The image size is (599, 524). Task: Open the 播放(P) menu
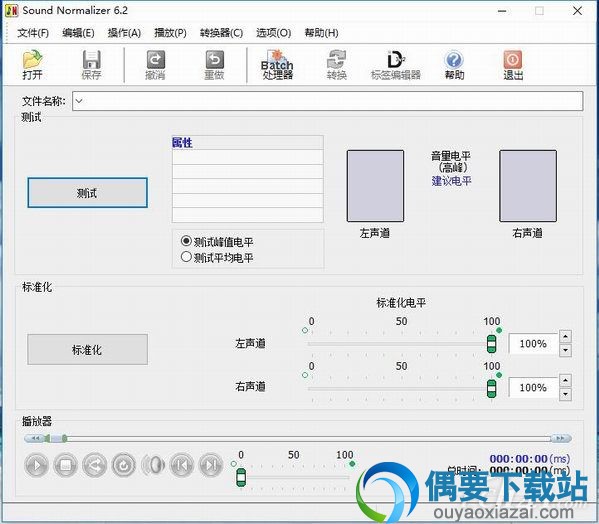click(170, 33)
